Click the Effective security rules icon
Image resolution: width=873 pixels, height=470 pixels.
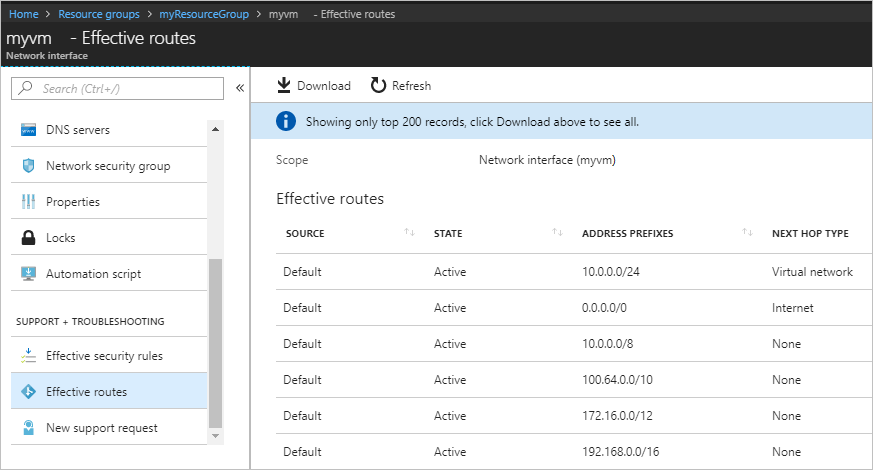click(x=28, y=356)
